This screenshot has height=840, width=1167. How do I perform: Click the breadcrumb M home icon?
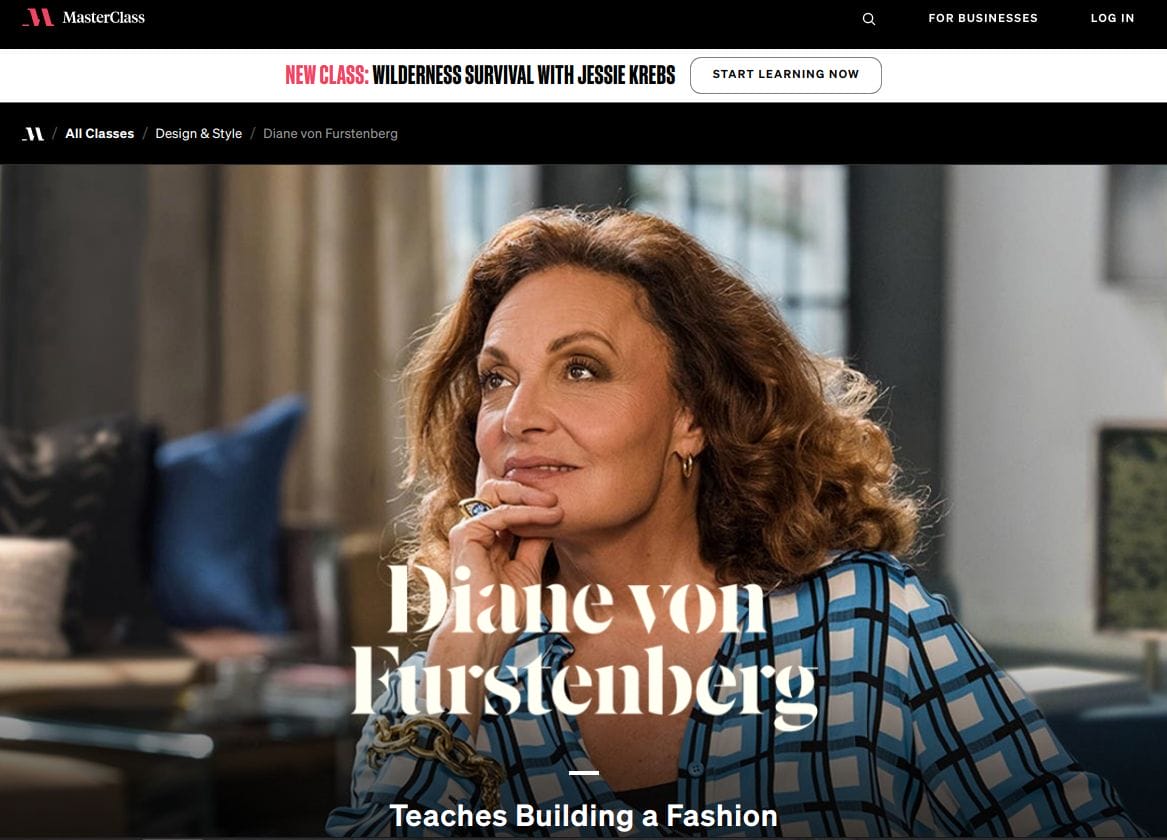[x=33, y=134]
